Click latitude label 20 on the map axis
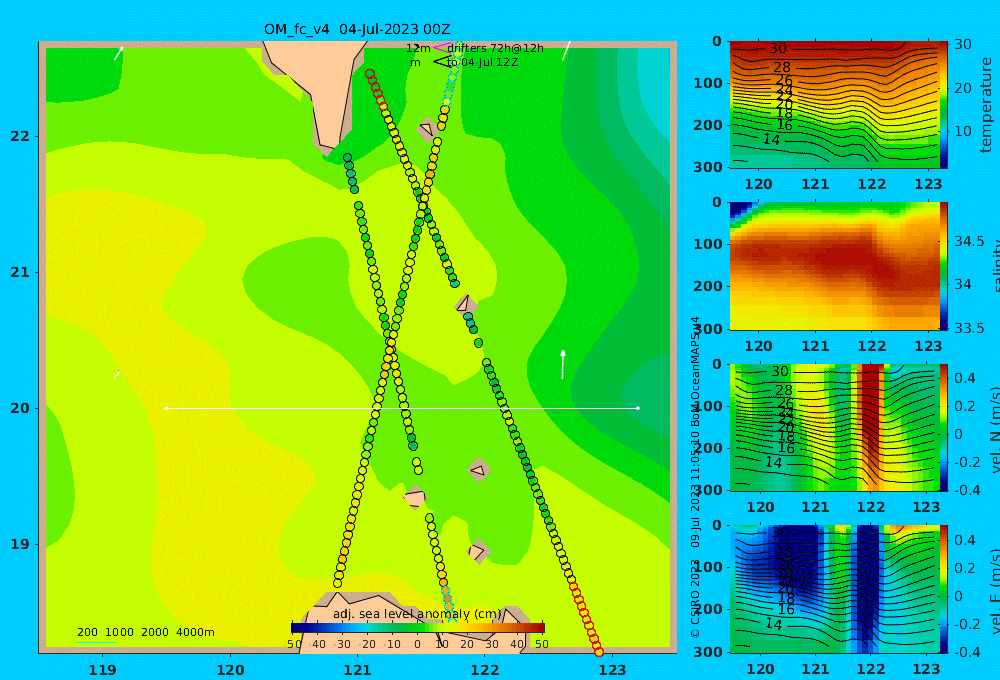The width and height of the screenshot is (1000, 680). 20,408
